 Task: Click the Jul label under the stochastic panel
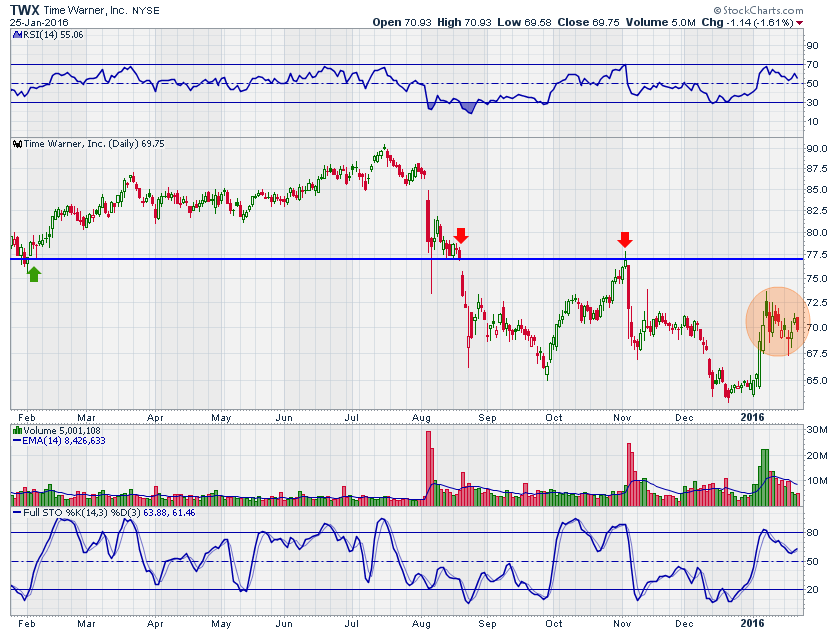(351, 623)
